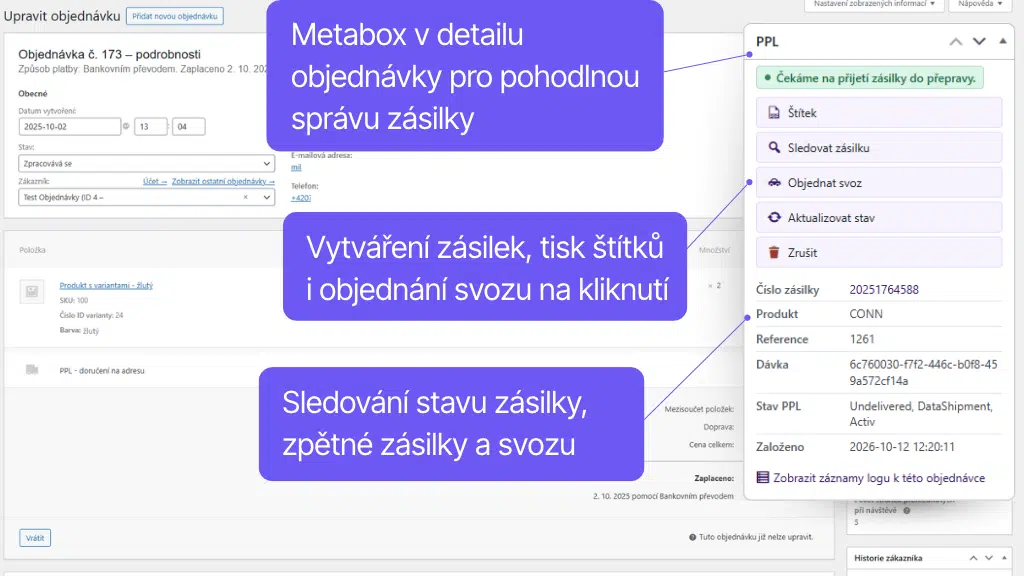Open Nastavení zobrazených informací menu
1024x576 pixels.
point(874,4)
